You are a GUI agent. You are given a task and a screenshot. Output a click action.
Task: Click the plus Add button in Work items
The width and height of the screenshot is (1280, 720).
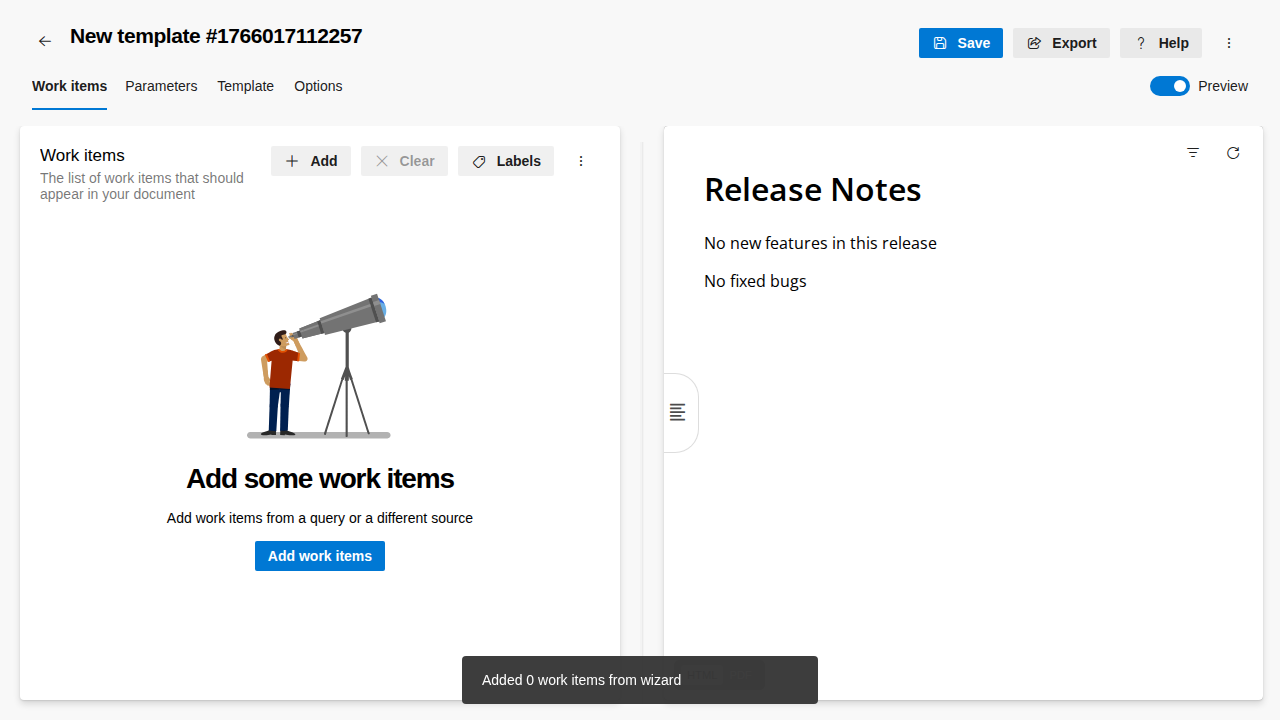click(x=311, y=161)
